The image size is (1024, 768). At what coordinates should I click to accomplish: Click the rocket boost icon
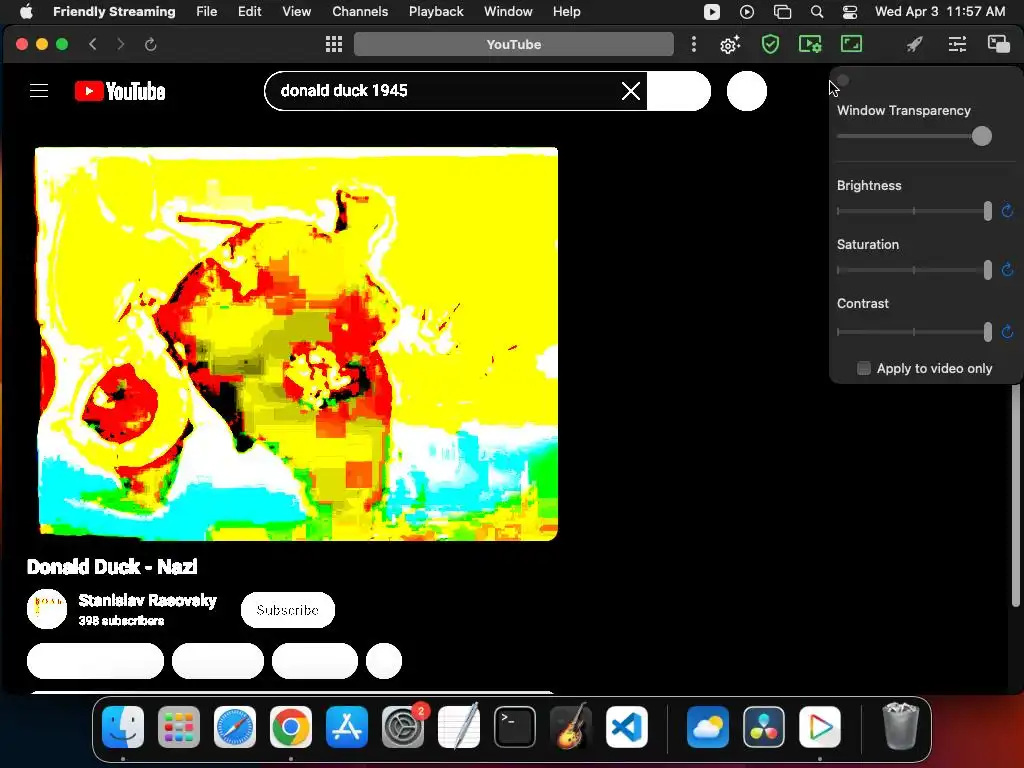(x=914, y=44)
